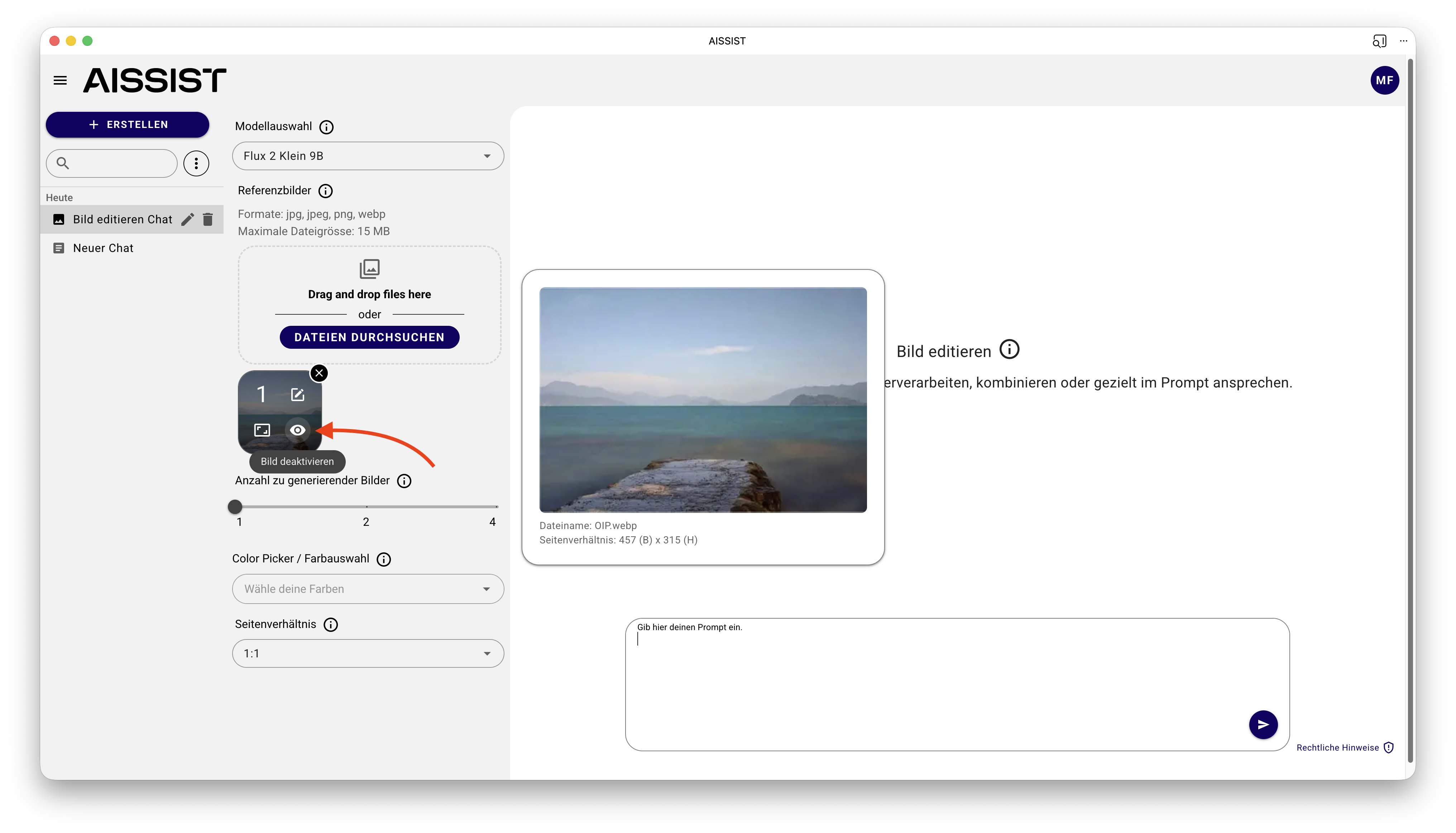Show info for Color Picker / Farbauswahl
This screenshot has height=833, width=1456.
tap(384, 560)
